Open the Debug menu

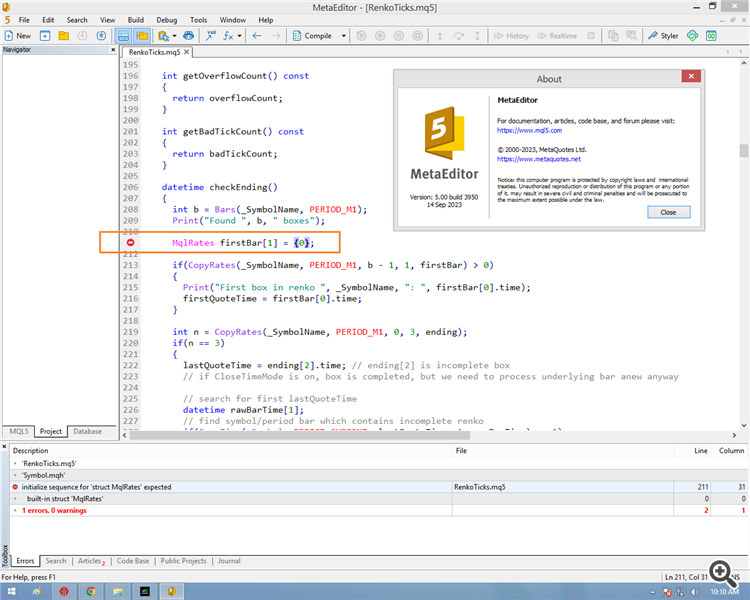(166, 20)
